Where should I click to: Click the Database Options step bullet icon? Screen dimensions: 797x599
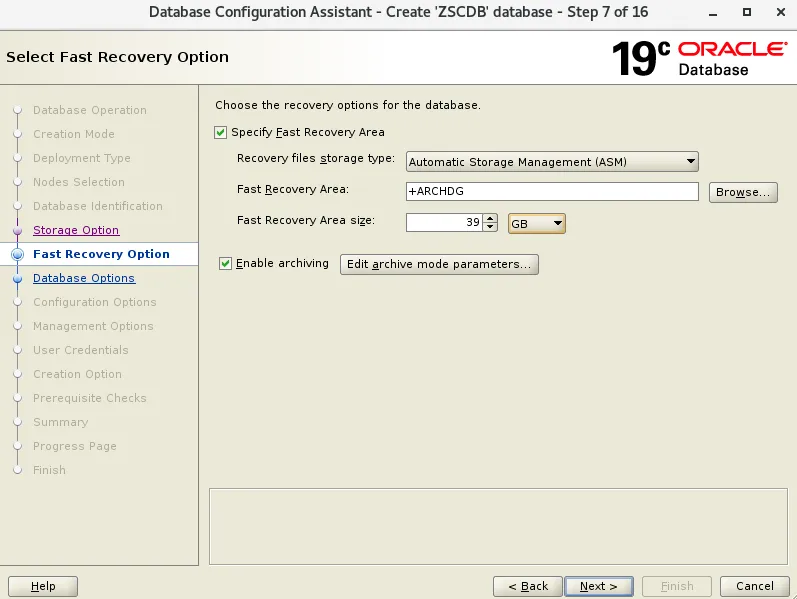[17, 279]
